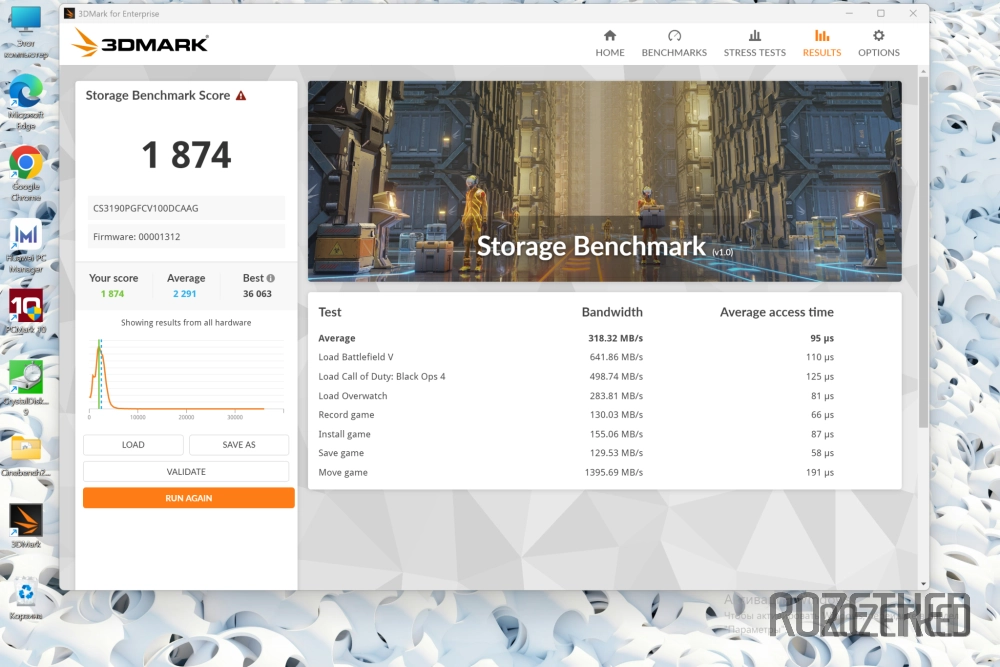The height and width of the screenshot is (667, 1000).
Task: Click the vertical scrollbar on right edge
Action: 921,250
